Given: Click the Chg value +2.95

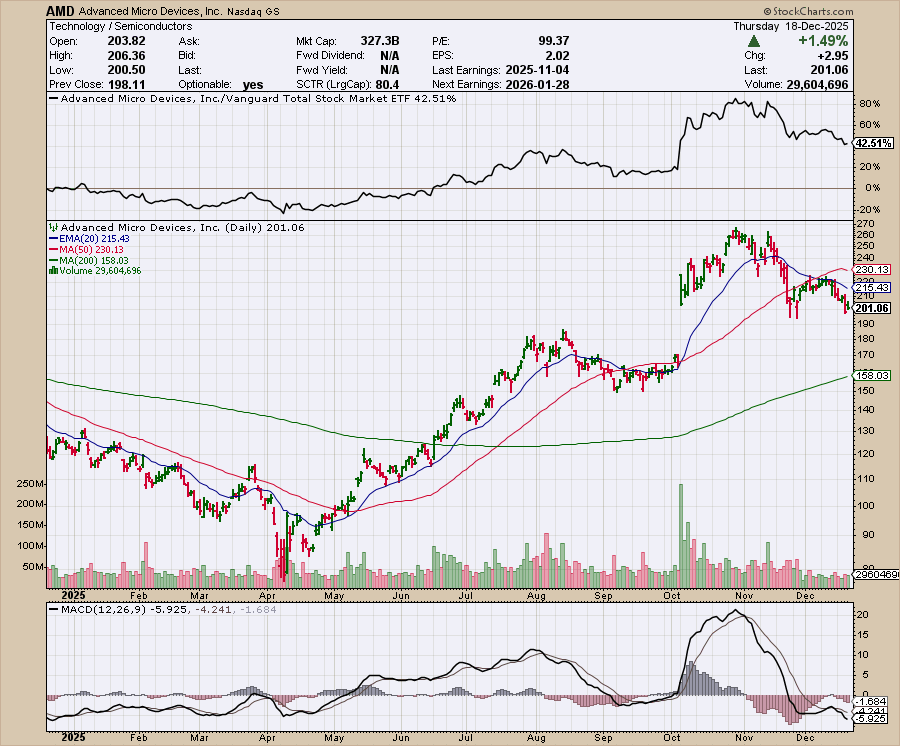Looking at the screenshot, I should (832, 56).
